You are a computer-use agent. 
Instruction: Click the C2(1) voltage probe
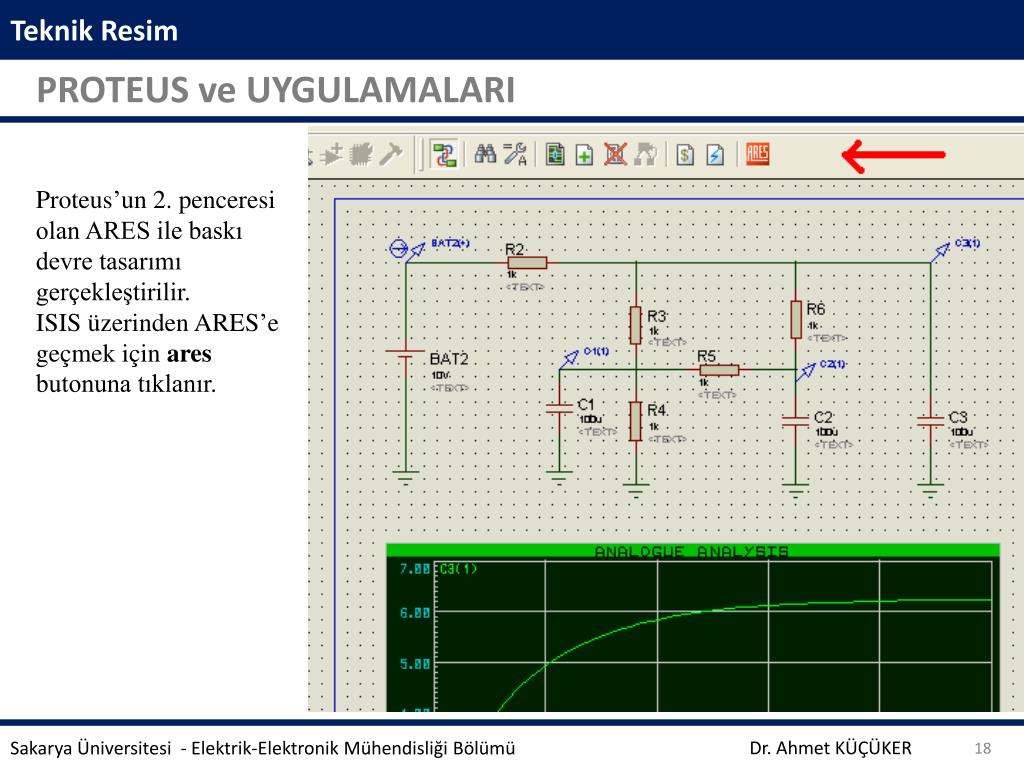click(x=806, y=372)
